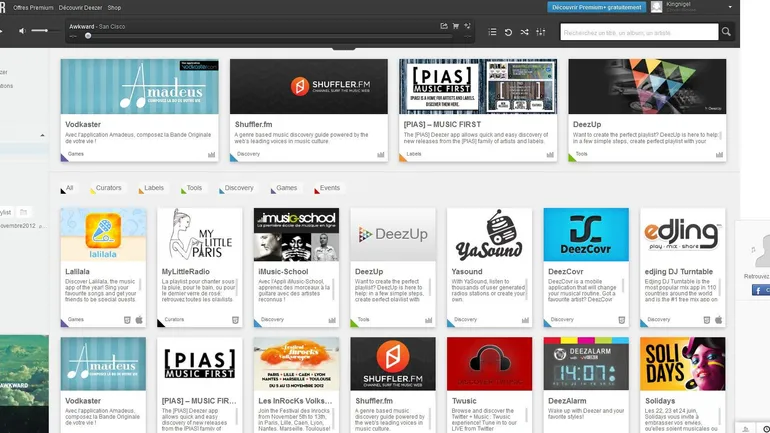The image size is (770, 433).
Task: Click the user profile avatar
Action: coord(657,6)
